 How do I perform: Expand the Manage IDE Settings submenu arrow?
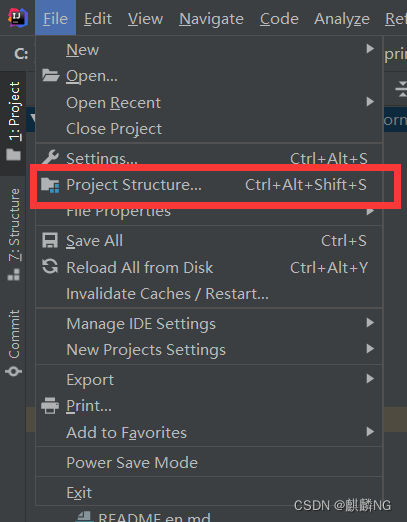[x=370, y=323]
